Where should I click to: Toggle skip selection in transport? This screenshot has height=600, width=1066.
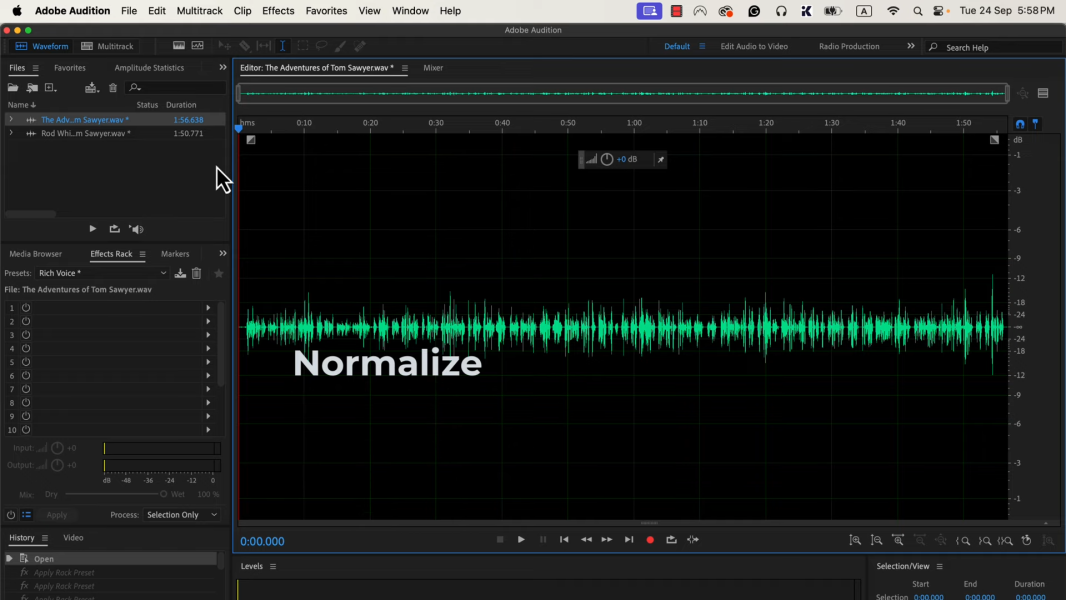coord(693,540)
